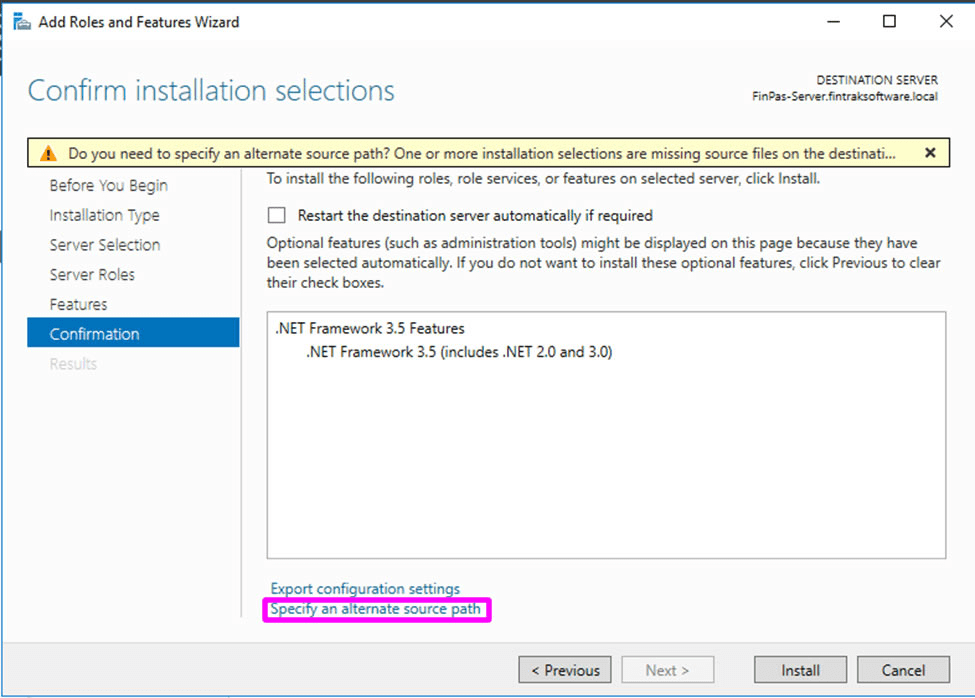Go to the Before You Begin step
This screenshot has height=698, width=975.
point(108,186)
